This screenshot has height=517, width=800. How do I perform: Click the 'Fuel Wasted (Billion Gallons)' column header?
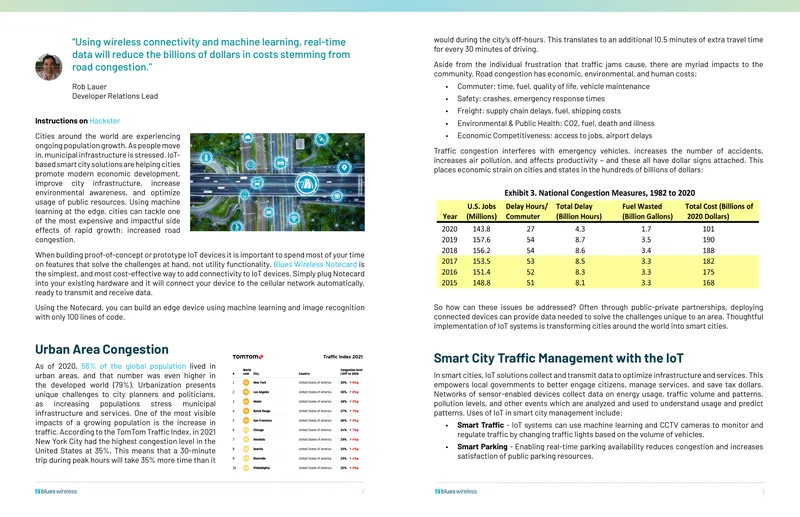tap(647, 211)
